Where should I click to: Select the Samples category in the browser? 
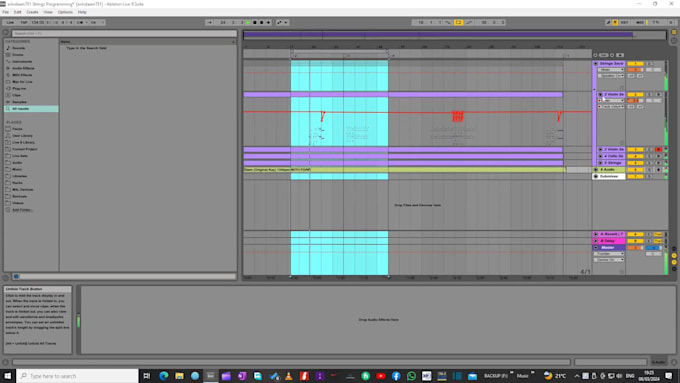pyautogui.click(x=19, y=102)
